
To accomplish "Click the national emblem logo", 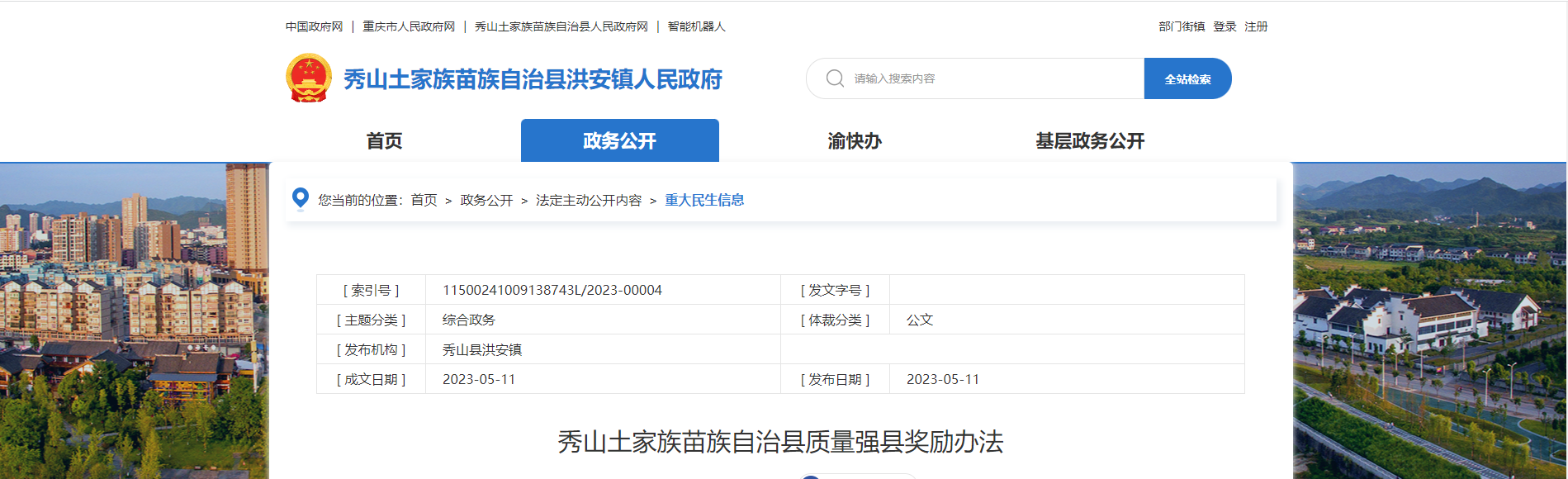I will click(x=308, y=78).
